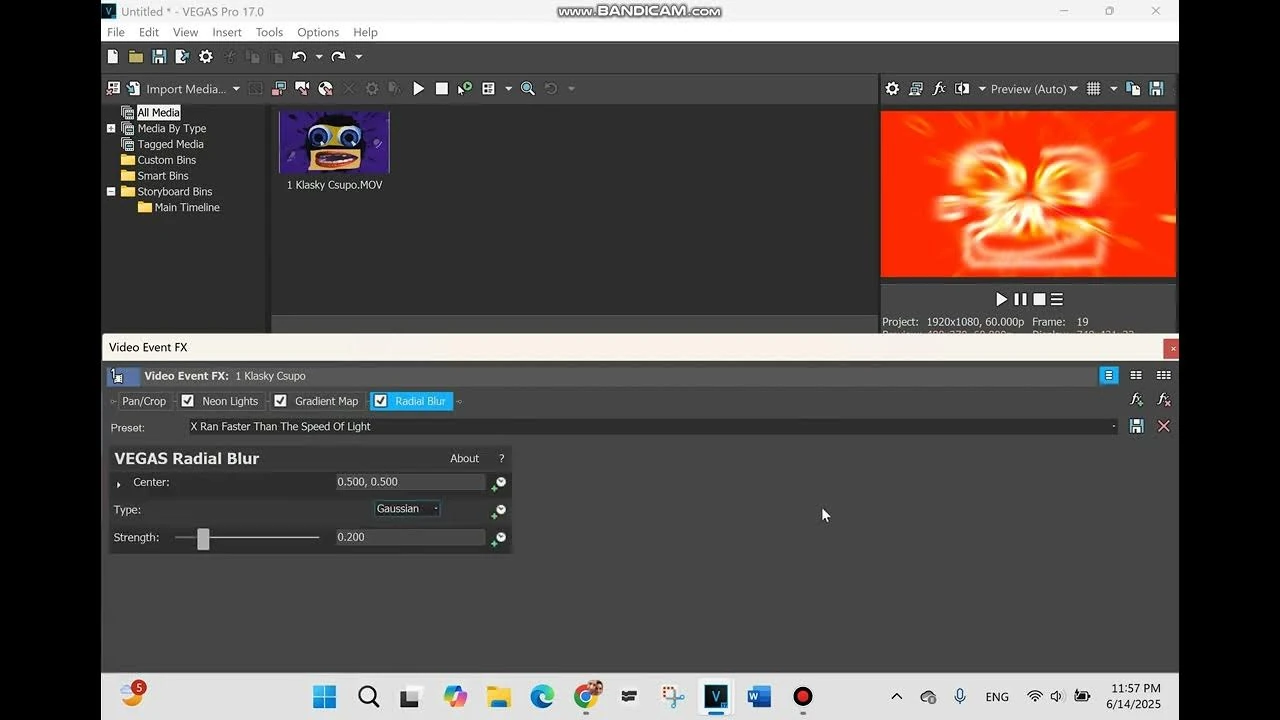
Task: Expand the Center parameter disclosure arrow
Action: [x=118, y=483]
